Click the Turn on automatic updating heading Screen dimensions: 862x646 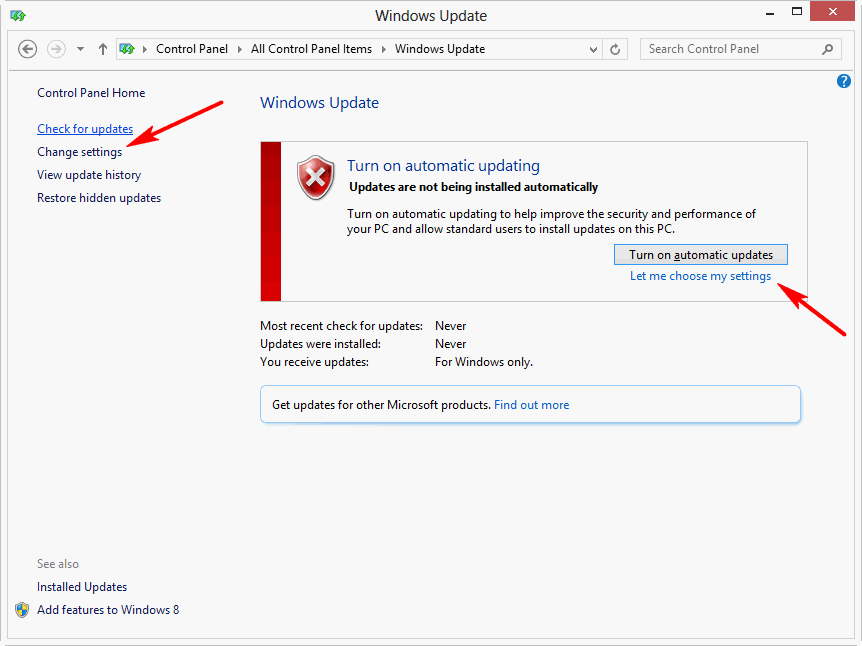(x=443, y=165)
